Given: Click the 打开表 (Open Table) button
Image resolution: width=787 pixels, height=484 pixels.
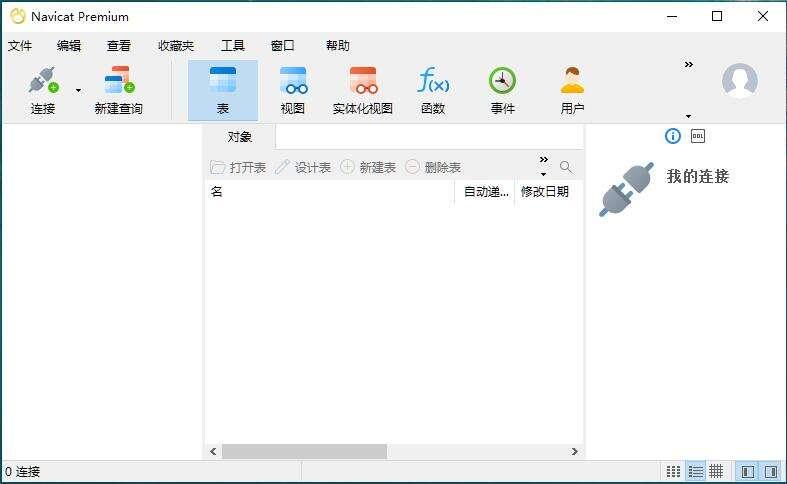Looking at the screenshot, I should 238,167.
